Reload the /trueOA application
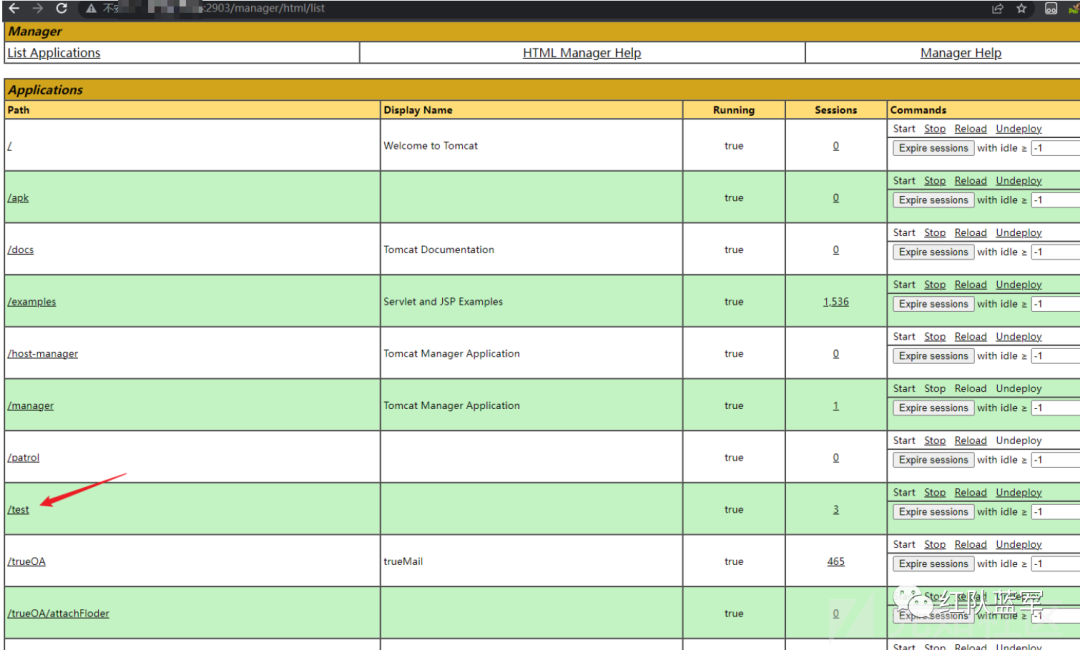Screen dimensions: 1080x650 pos(970,545)
